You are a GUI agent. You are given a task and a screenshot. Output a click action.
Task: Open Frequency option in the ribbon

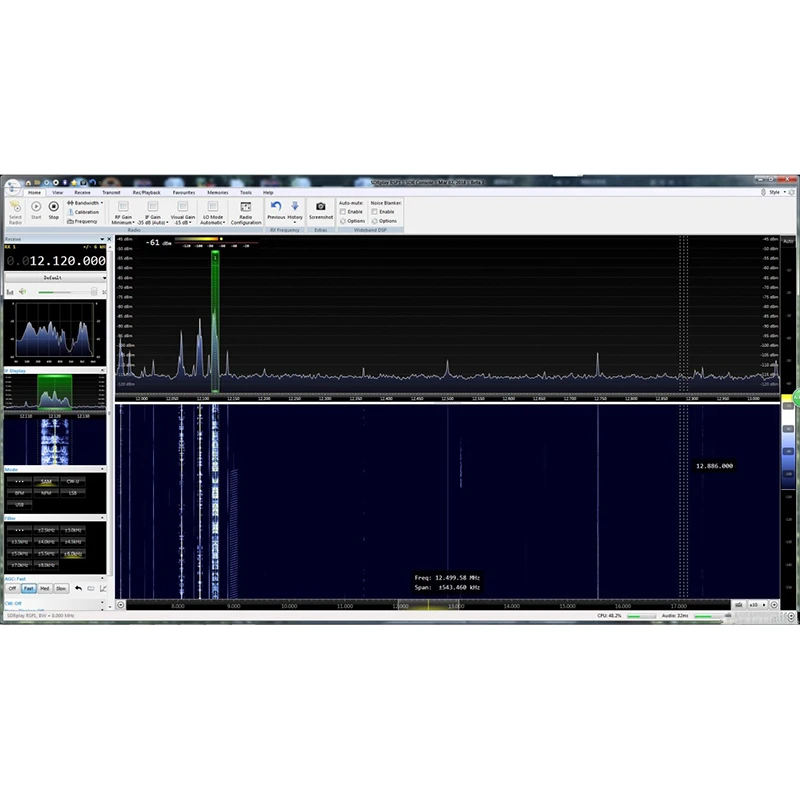pos(82,221)
